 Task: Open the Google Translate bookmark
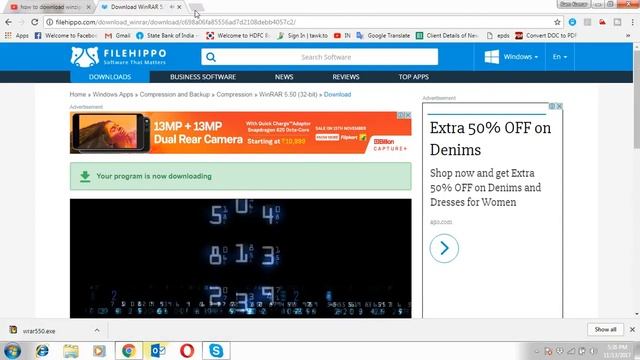coord(383,36)
